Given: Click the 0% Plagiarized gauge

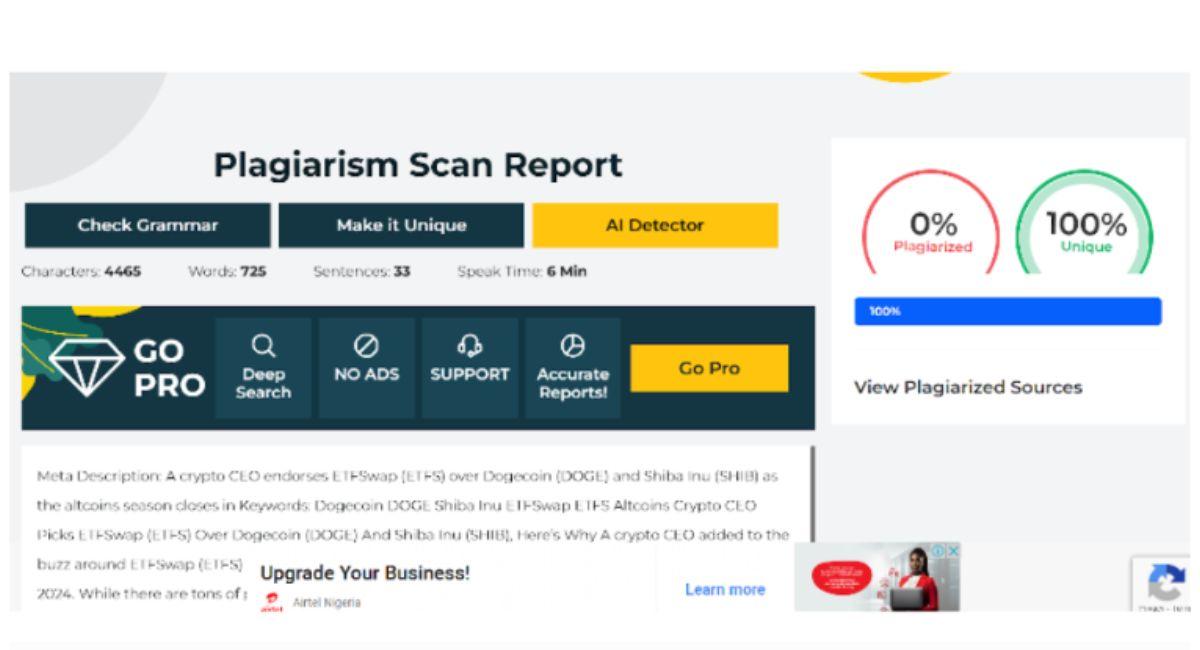Looking at the screenshot, I should tap(932, 230).
